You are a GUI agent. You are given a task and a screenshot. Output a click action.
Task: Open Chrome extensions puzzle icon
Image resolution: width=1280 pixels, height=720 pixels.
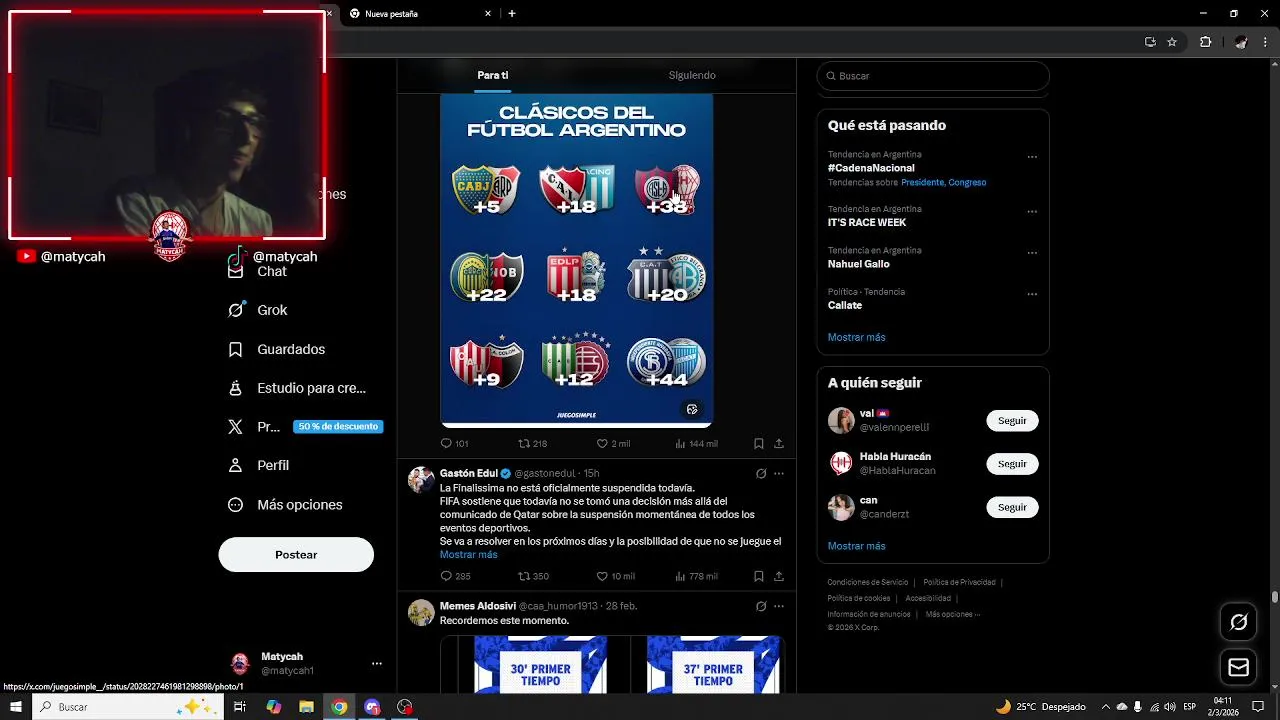(x=1205, y=42)
